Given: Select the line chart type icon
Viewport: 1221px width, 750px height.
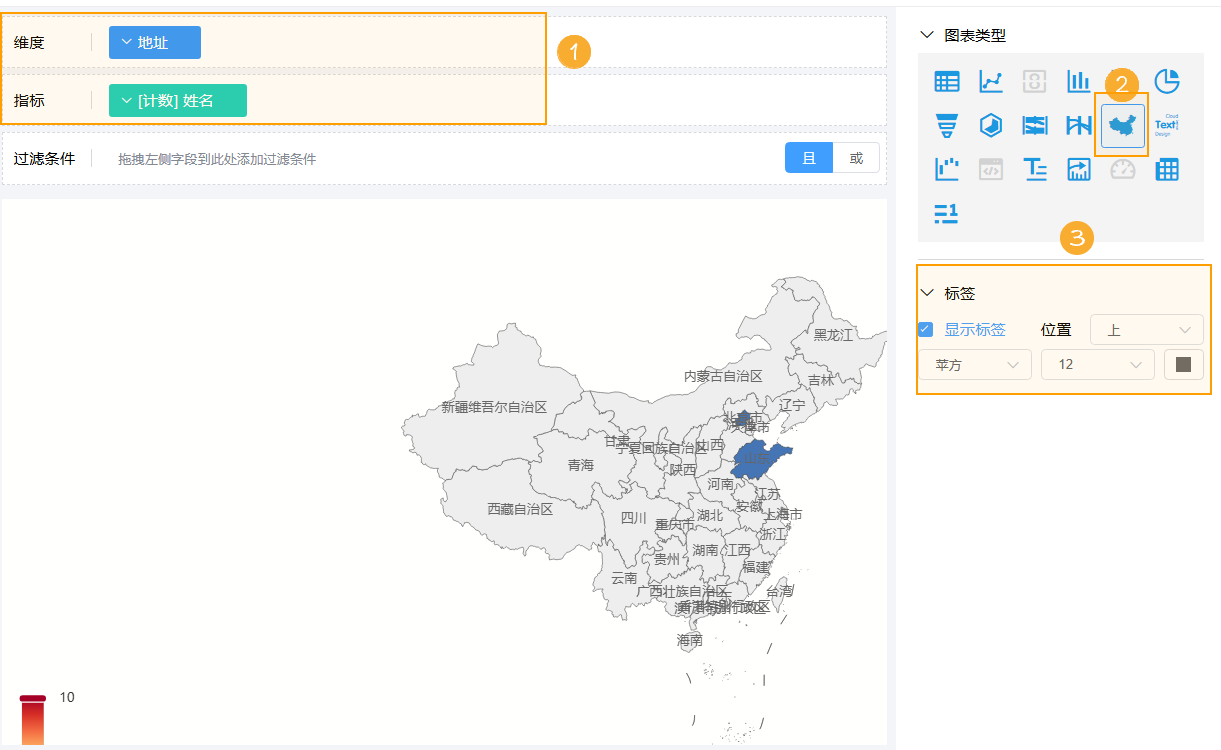Looking at the screenshot, I should [x=990, y=81].
